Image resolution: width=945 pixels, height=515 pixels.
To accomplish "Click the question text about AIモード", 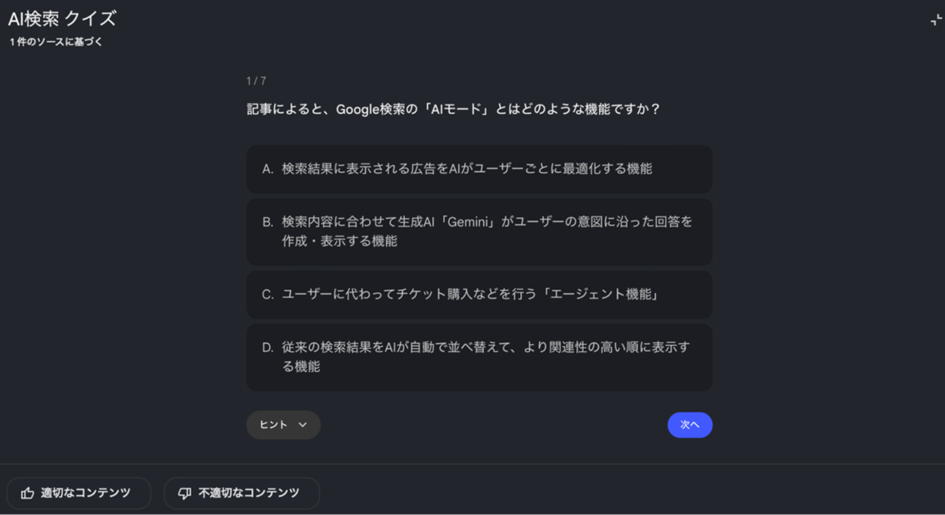I will [x=453, y=109].
